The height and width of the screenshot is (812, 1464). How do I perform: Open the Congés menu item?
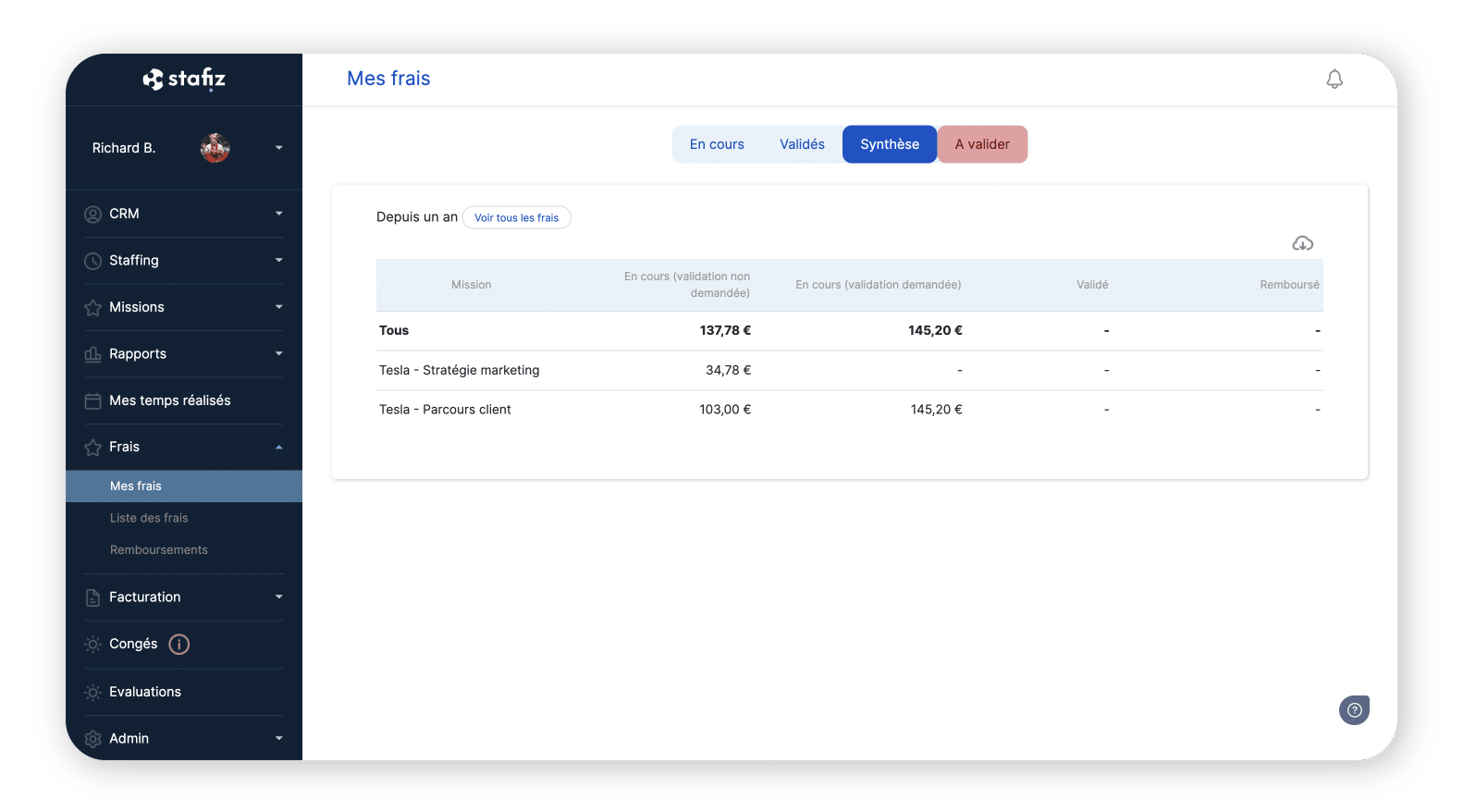[x=133, y=645]
